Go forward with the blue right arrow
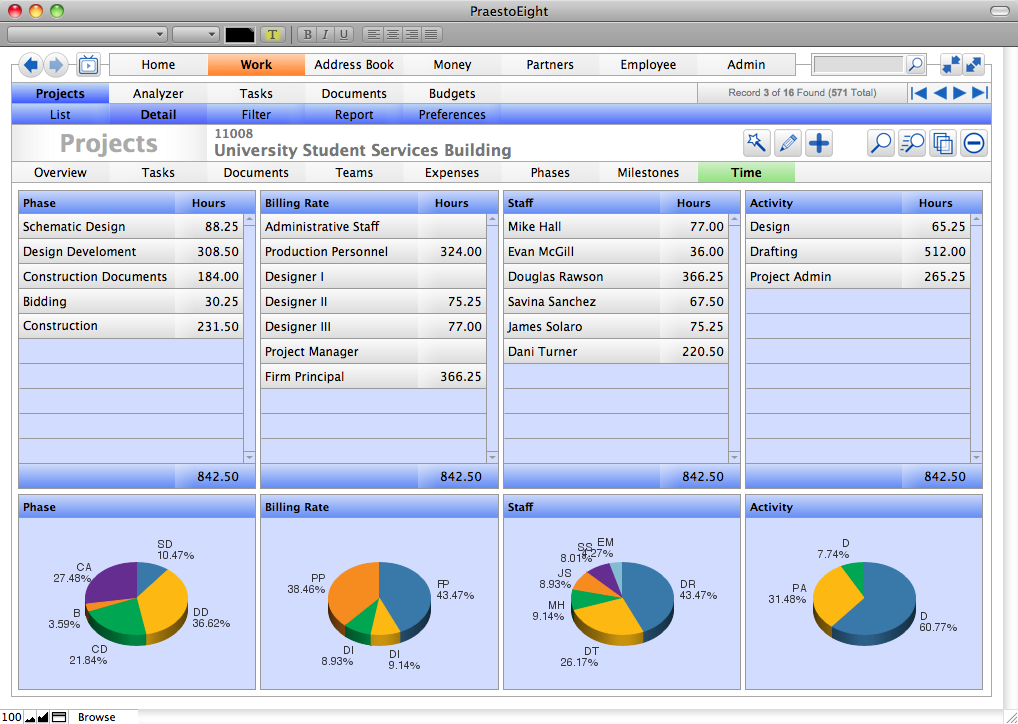Screen dimensions: 1018x724 pyautogui.click(x=56, y=65)
